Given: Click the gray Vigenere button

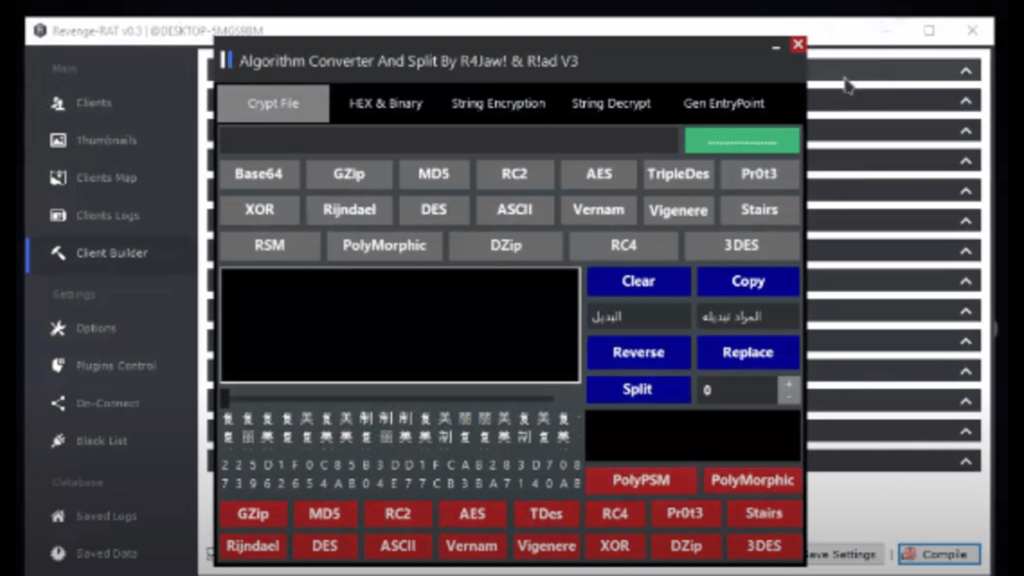Looking at the screenshot, I should [678, 210].
